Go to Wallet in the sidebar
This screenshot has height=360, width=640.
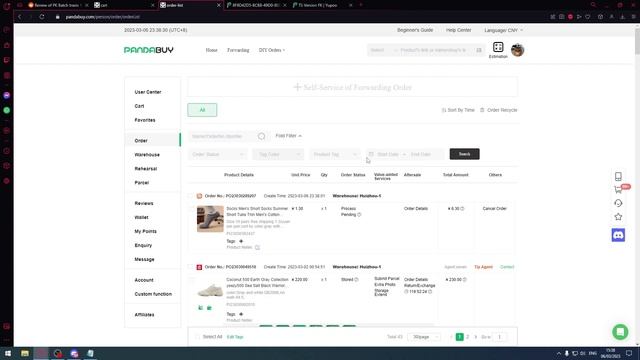(141, 218)
